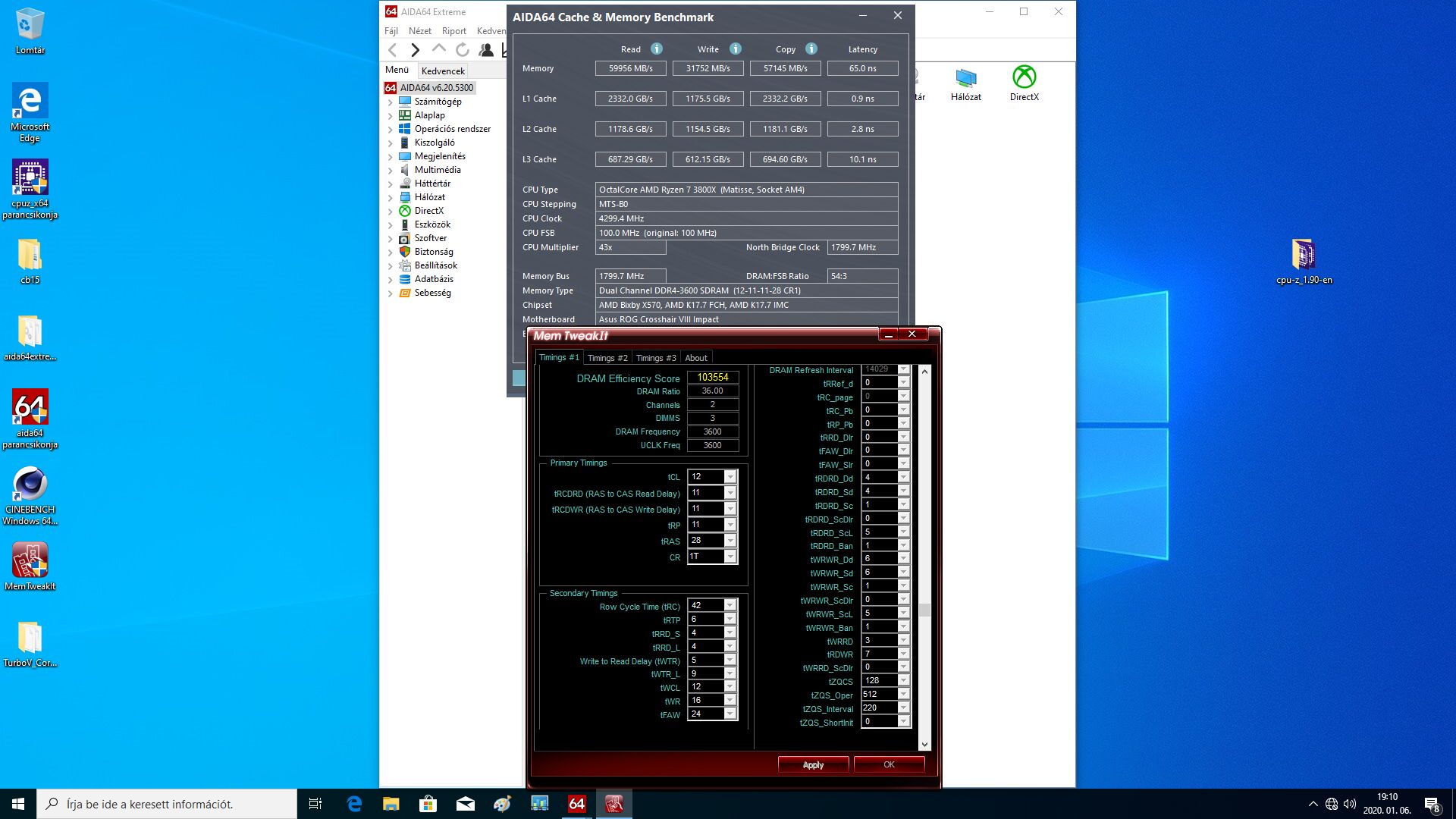1456x819 pixels.
Task: Switch to Timings #3 tab
Action: [x=656, y=358]
